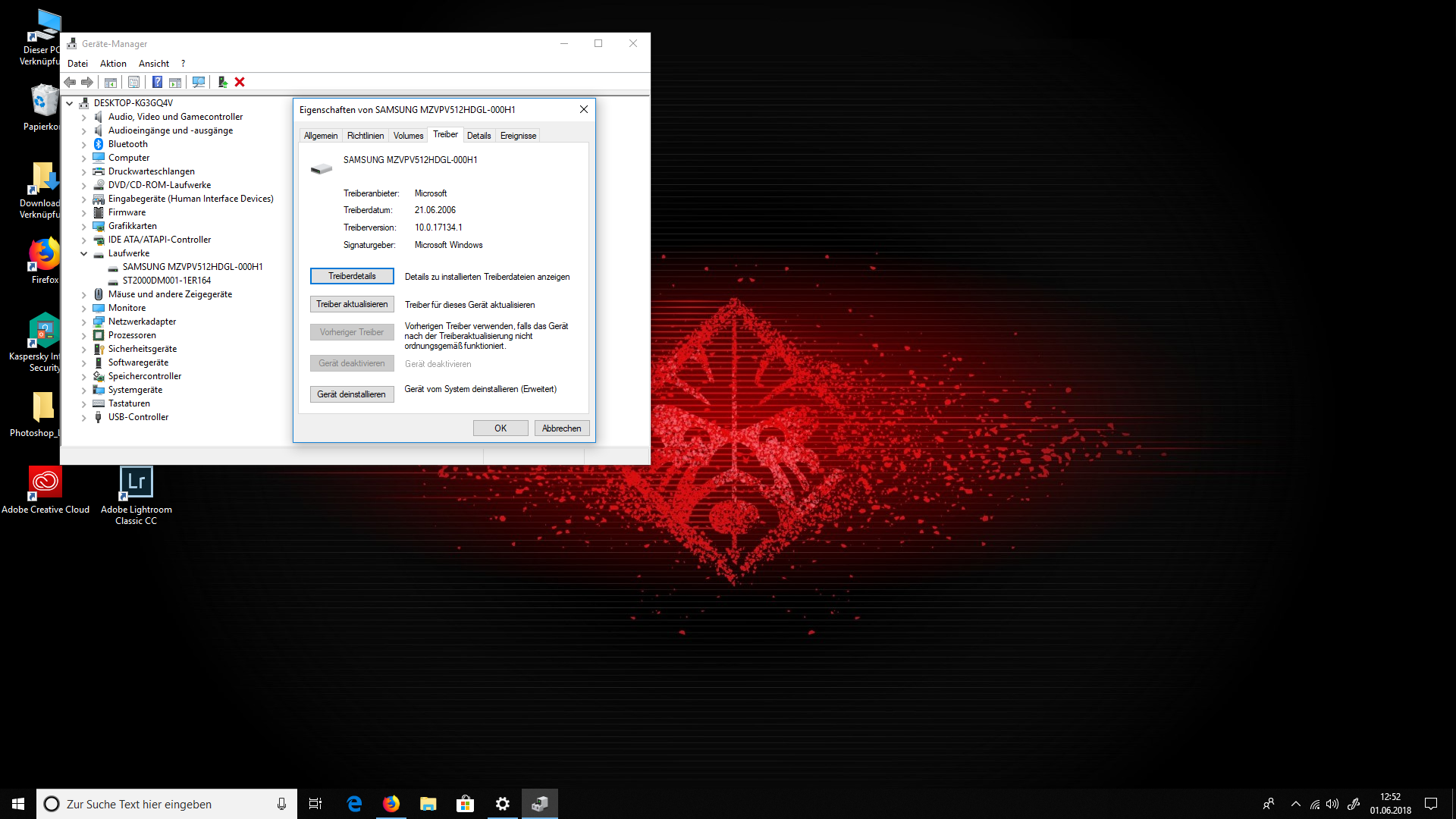Expand the Grafikkarten node

pos(84,226)
